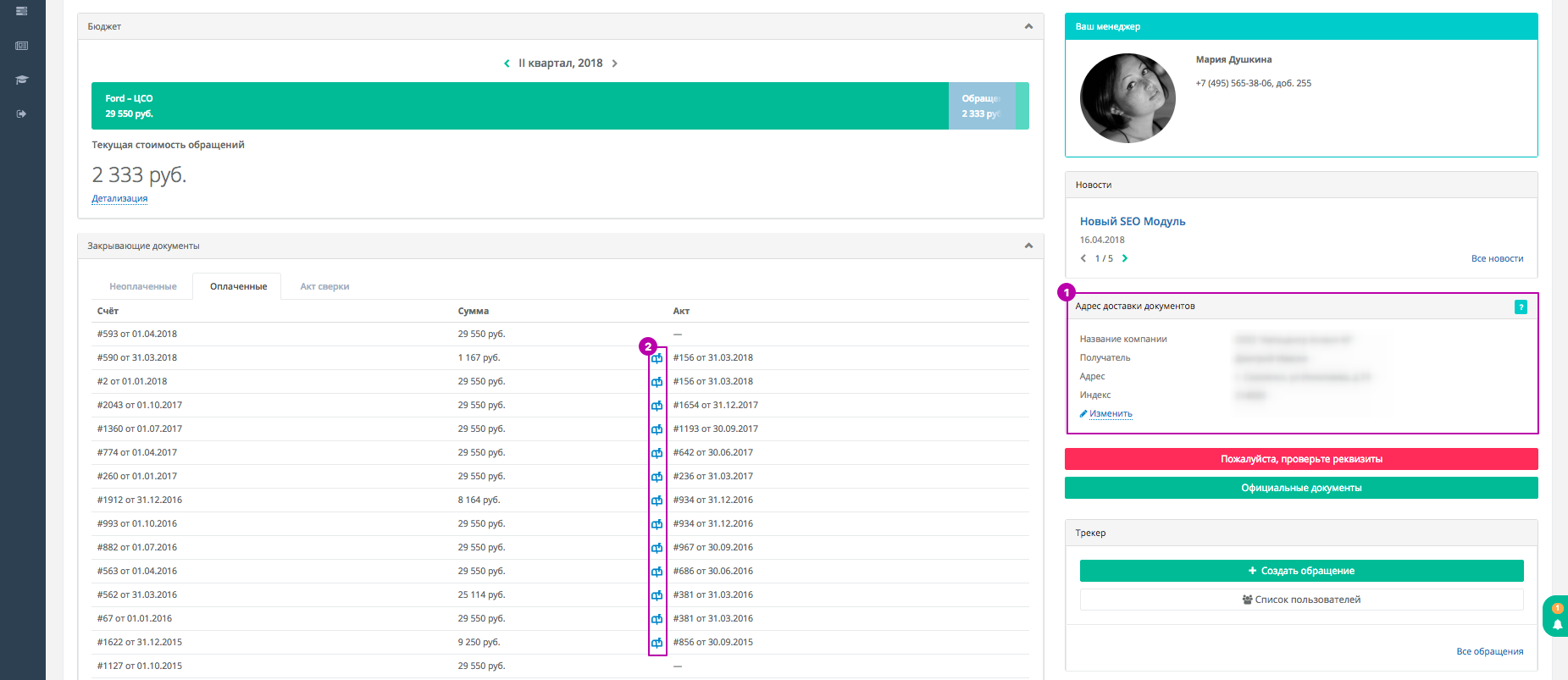Image resolution: width=1568 pixels, height=680 pixels.
Task: Open the notification bell with orange badge
Action: 1557,616
